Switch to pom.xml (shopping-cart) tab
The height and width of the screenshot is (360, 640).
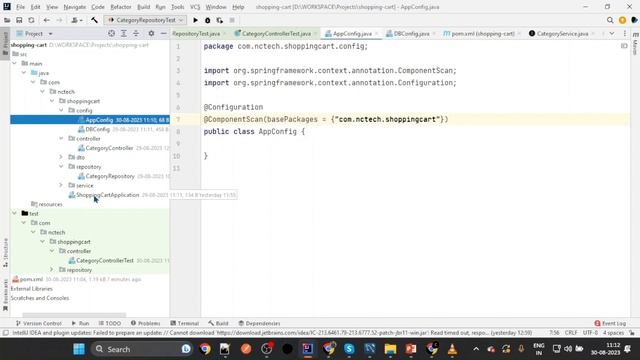[482, 33]
